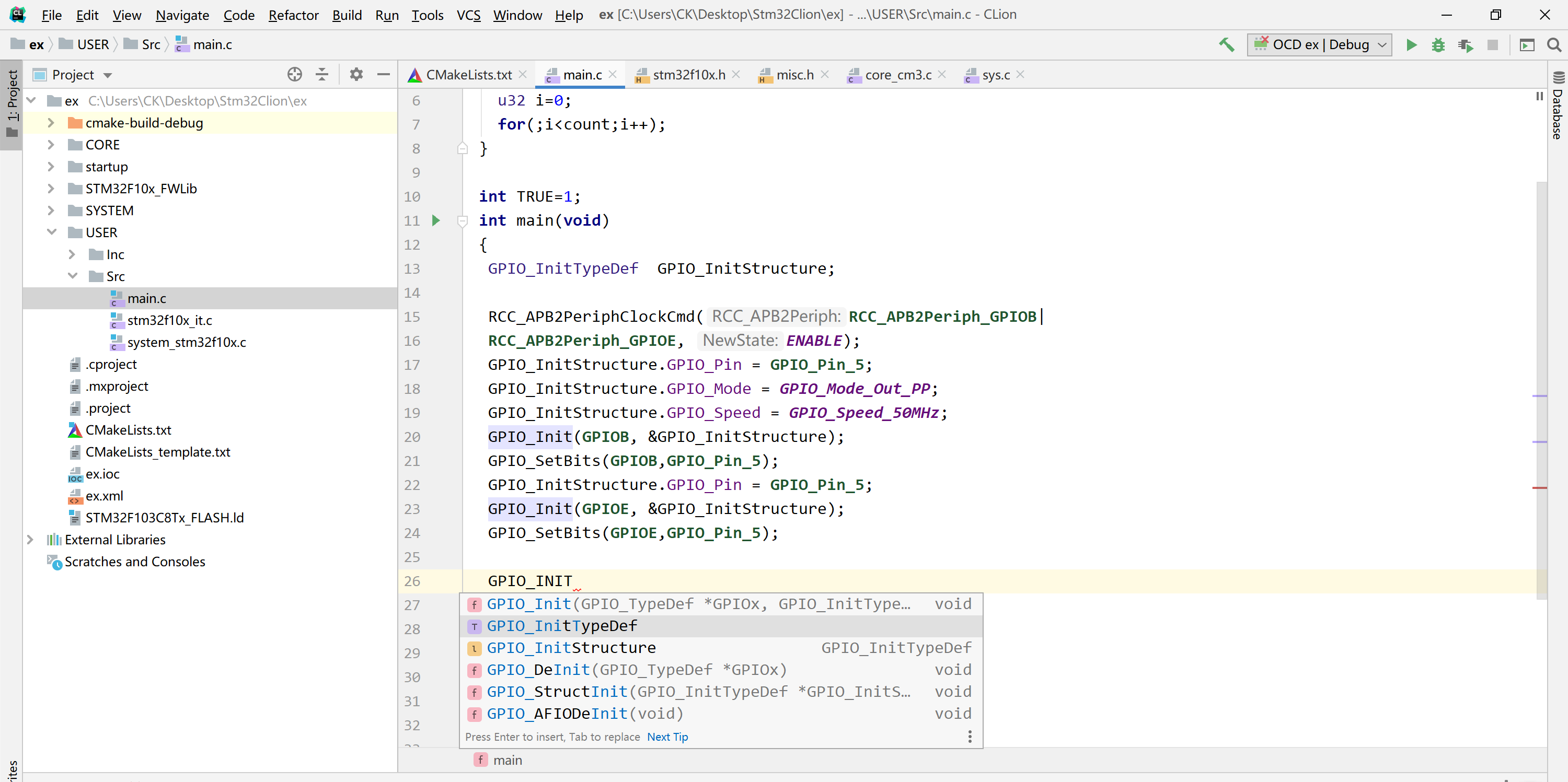The image size is (1568, 782).
Task: Open the OCD ex | Debug configuration dropdown
Action: click(1319, 44)
